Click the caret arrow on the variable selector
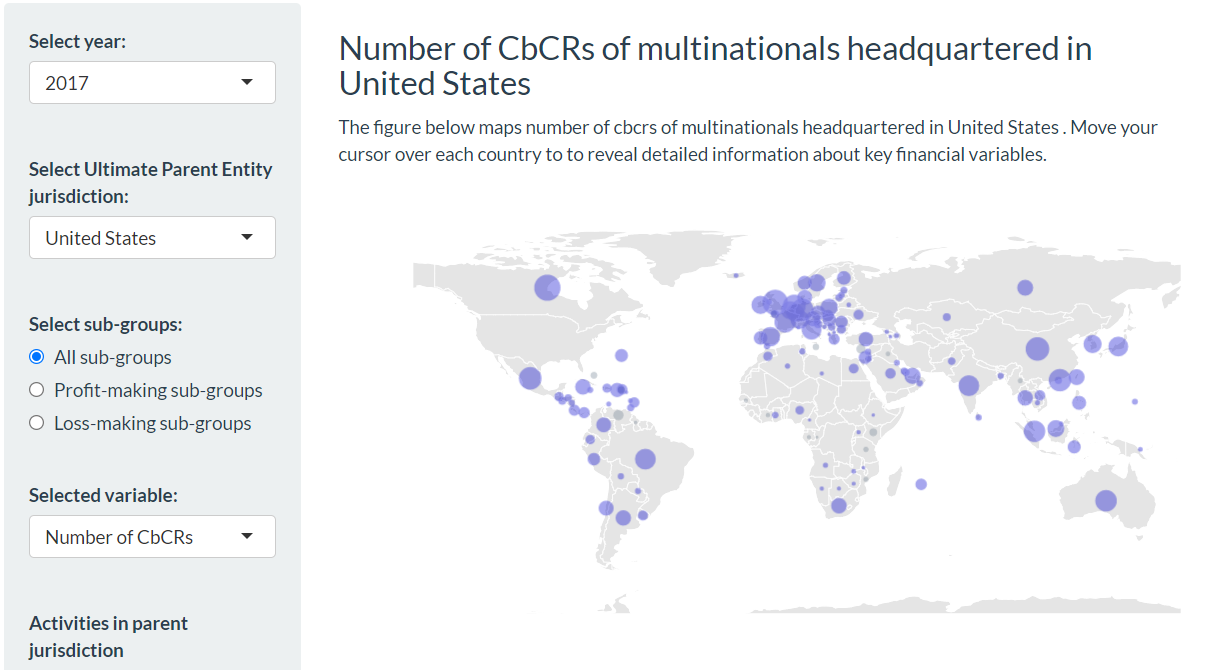Image resolution: width=1231 pixels, height=670 pixels. pos(247,537)
